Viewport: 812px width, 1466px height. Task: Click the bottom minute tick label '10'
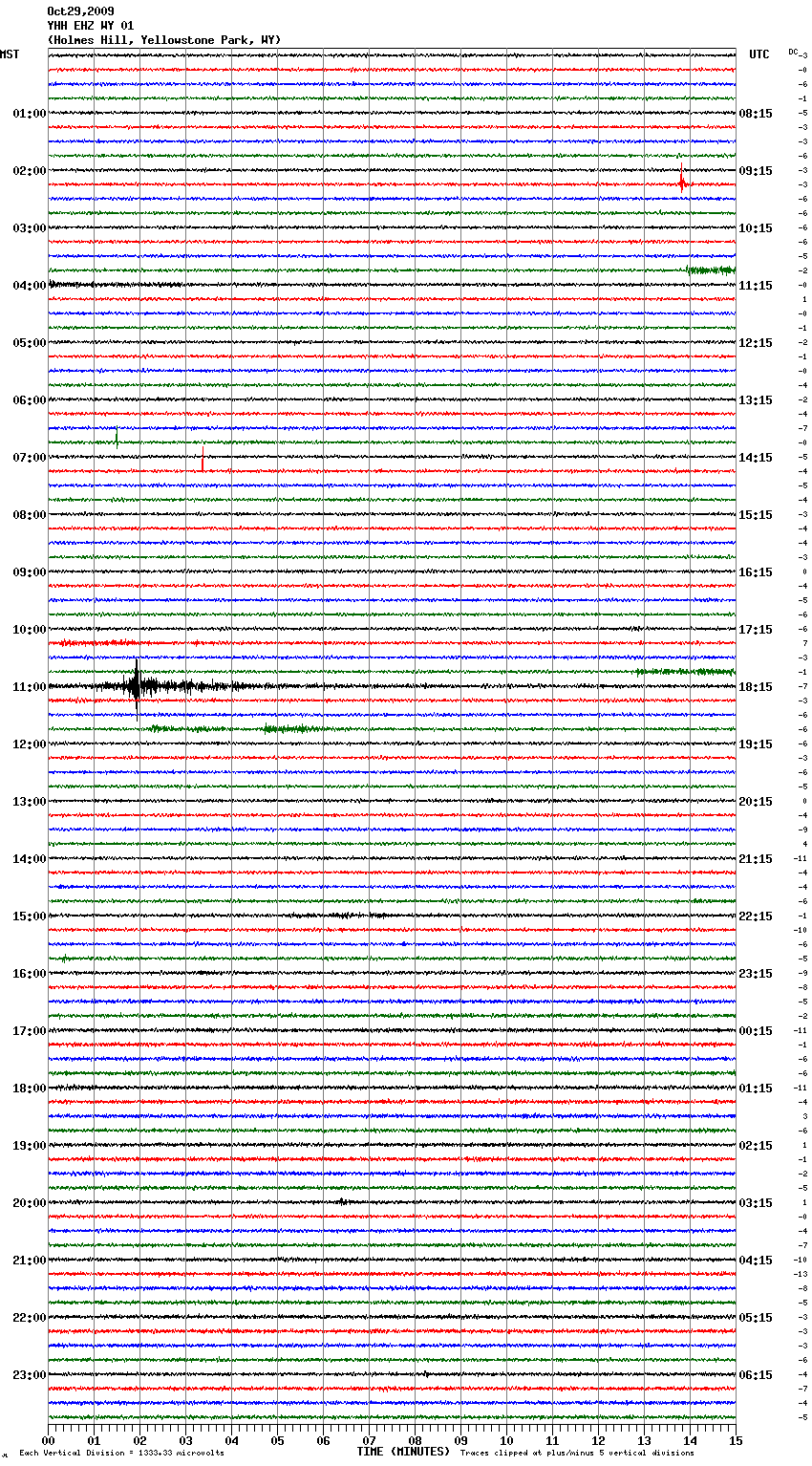(x=507, y=1440)
